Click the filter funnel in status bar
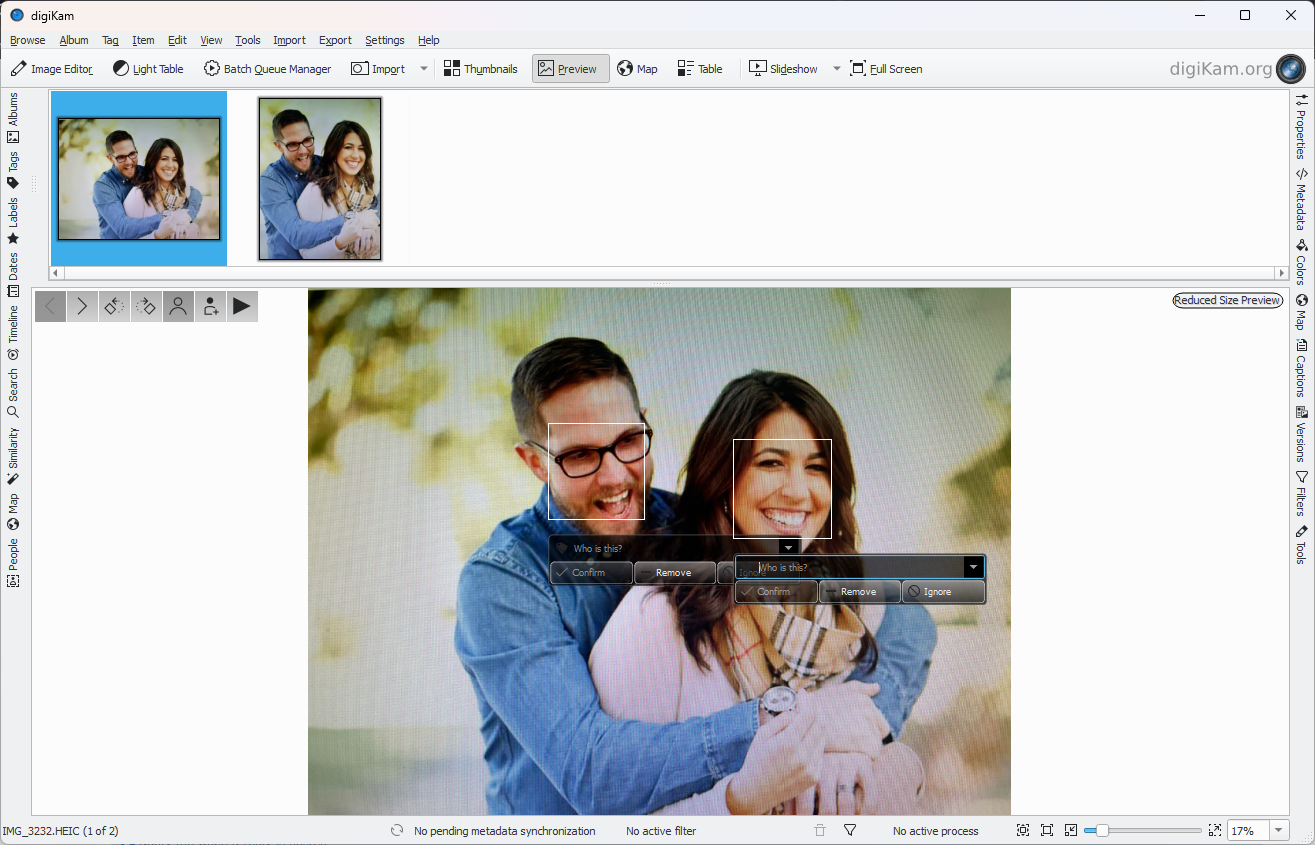1315x845 pixels. (x=850, y=830)
